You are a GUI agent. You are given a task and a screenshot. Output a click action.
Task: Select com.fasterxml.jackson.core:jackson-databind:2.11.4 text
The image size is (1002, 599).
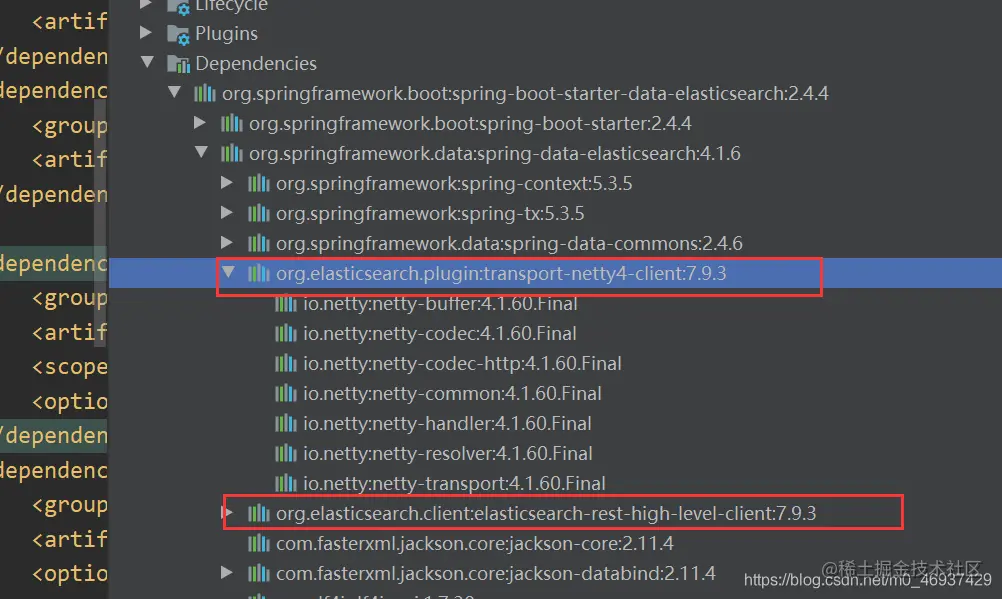[x=495, y=573]
